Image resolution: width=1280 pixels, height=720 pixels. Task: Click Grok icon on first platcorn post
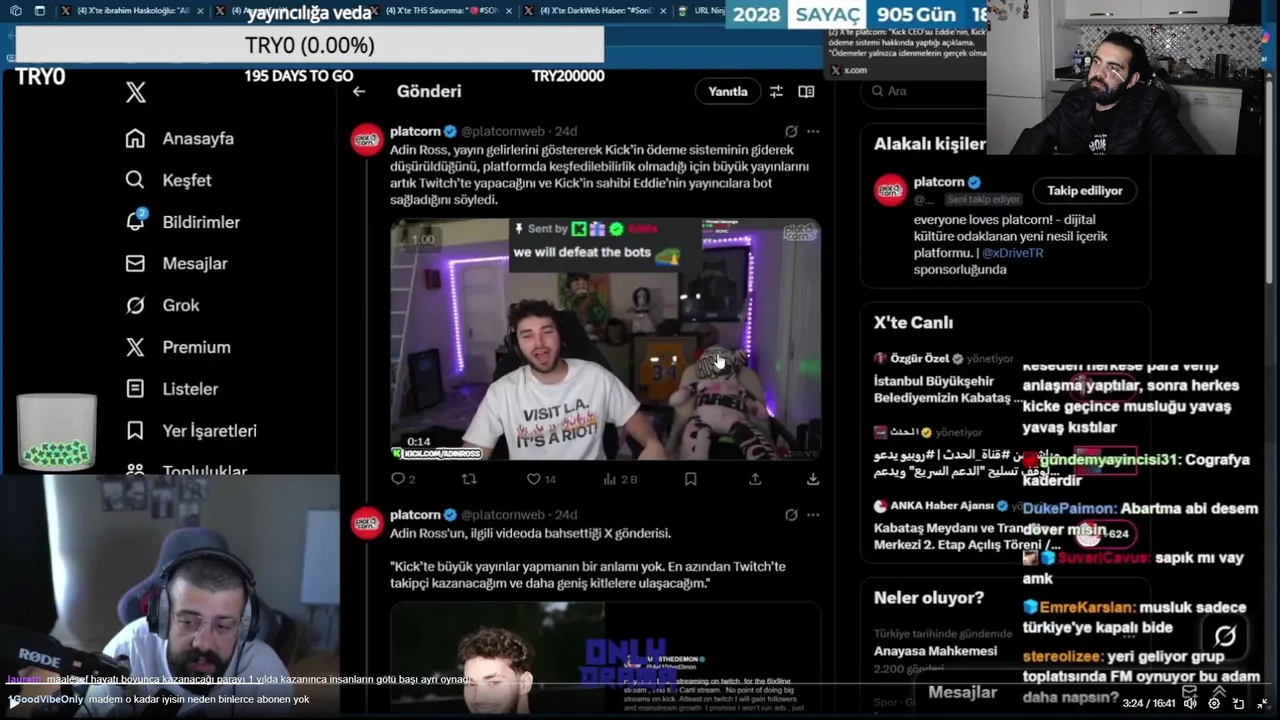click(x=791, y=131)
